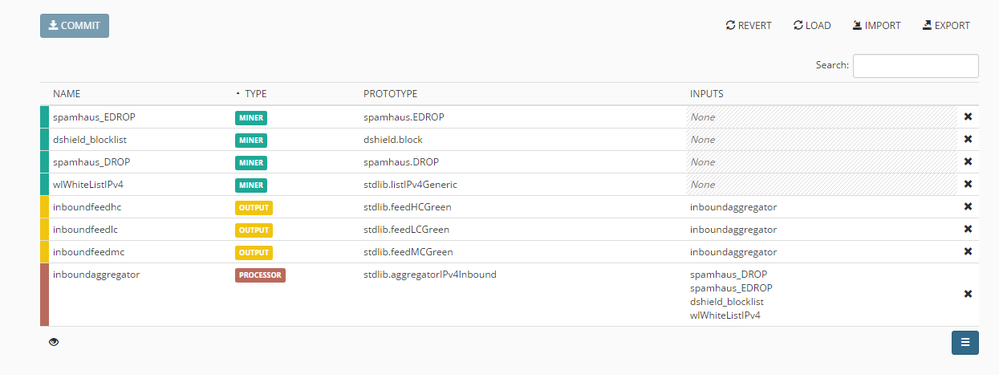The image size is (999, 375).
Task: Click REVERT to undo config changes
Action: 749,26
